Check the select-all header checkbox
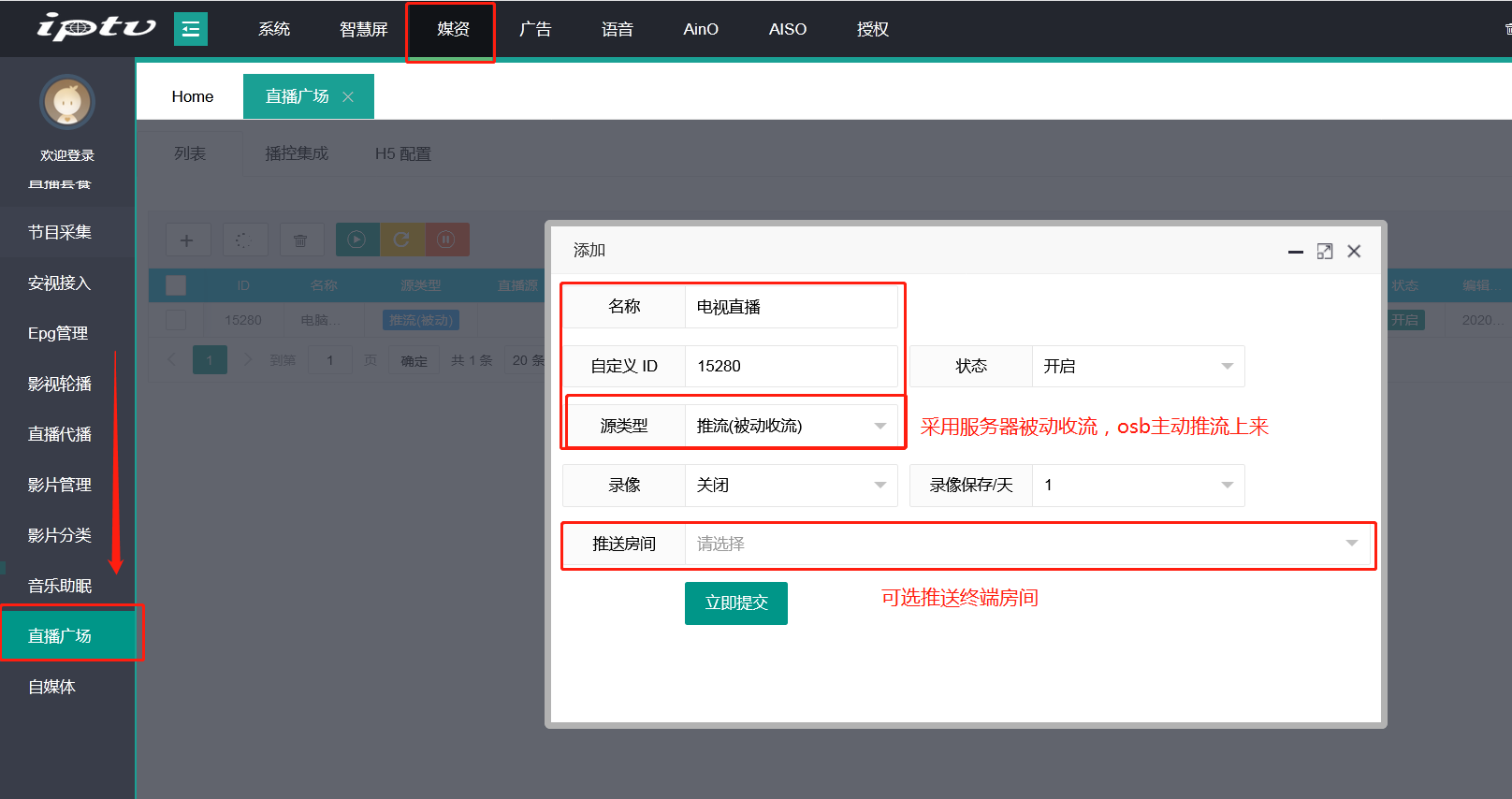The image size is (1512, 799). pyautogui.click(x=176, y=285)
